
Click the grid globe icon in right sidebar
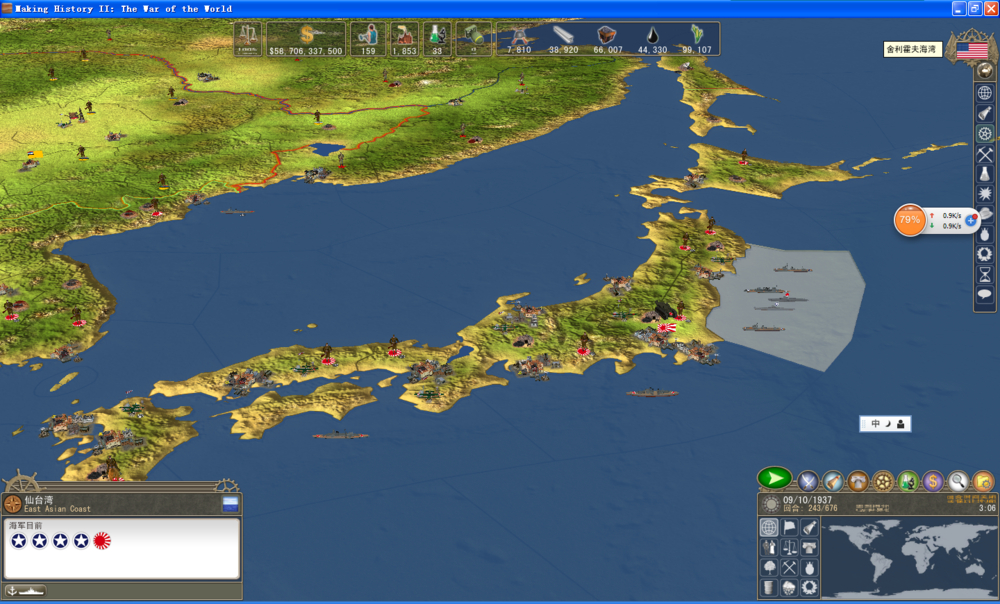click(985, 92)
